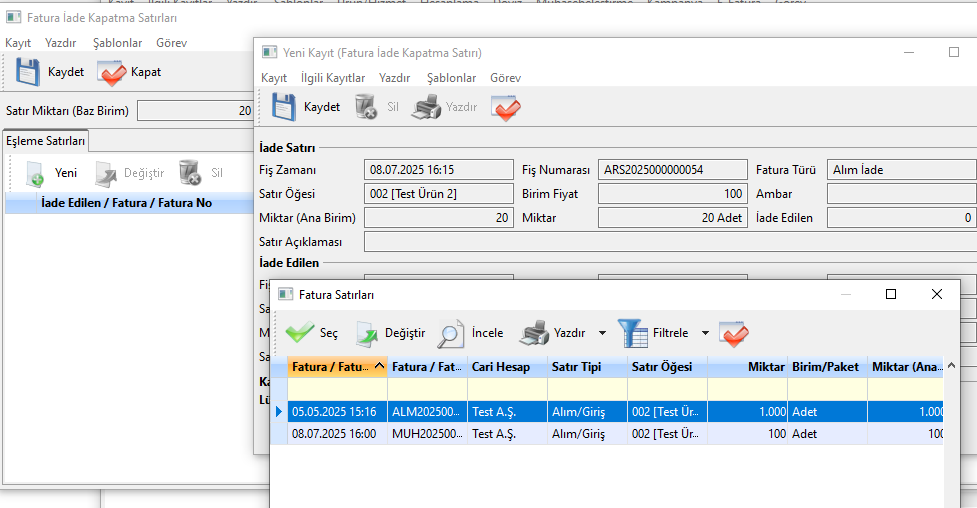Select the invoice row dated 08.07.2025 16:00
This screenshot has width=977, height=508.
334,434
